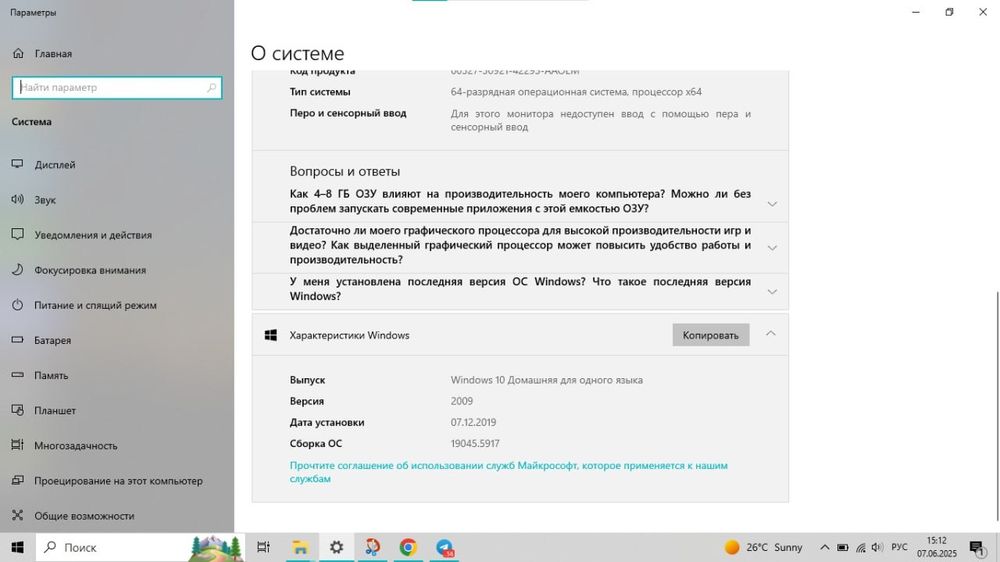This screenshot has width=1000, height=562.
Task: Click the Батарея battery icon in the sidebar
Action: (18, 340)
